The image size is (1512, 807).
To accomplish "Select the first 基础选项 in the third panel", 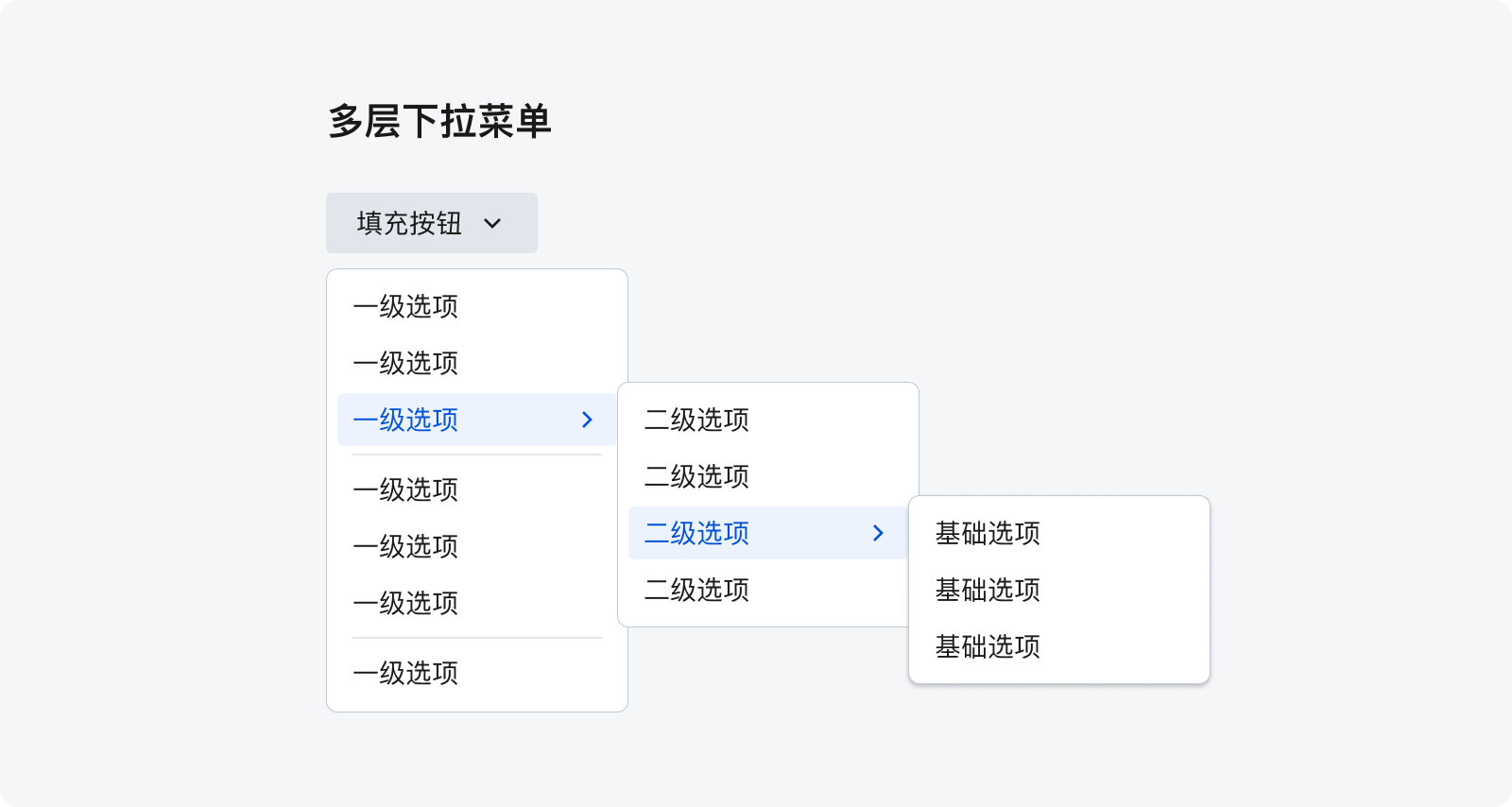I will (x=1059, y=533).
